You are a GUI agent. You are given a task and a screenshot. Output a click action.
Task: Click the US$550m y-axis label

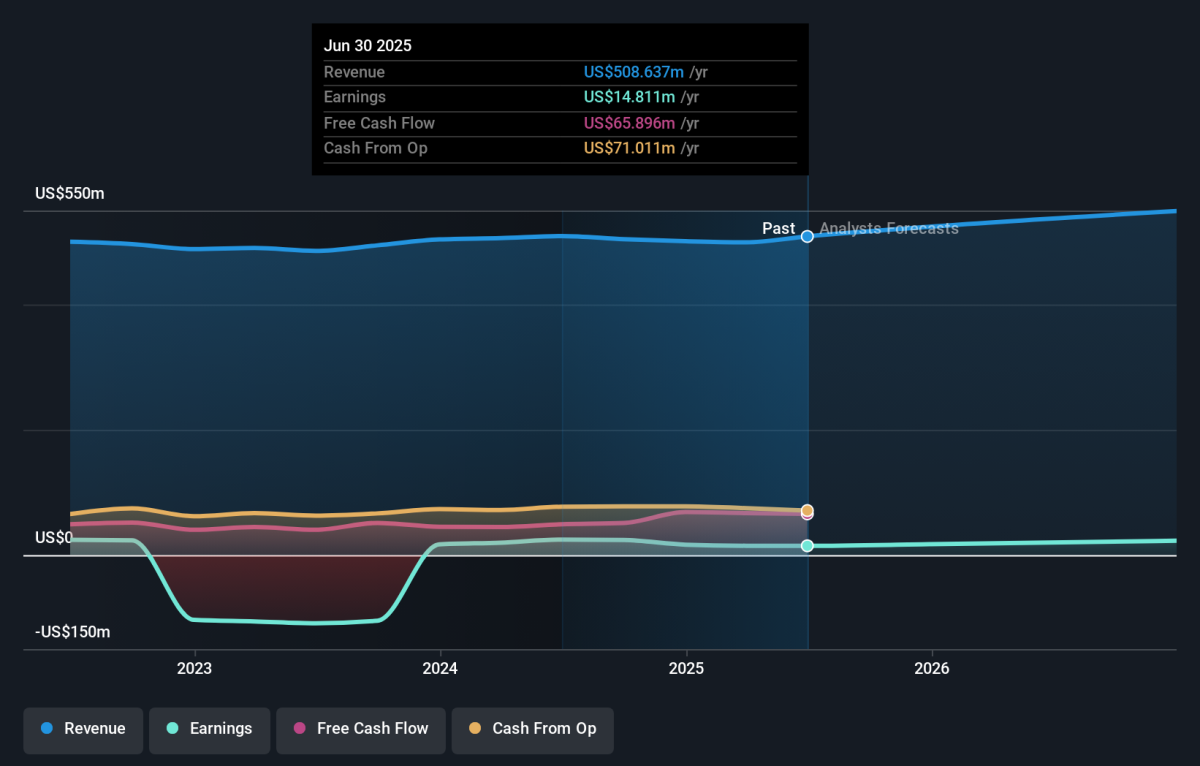coord(69,194)
